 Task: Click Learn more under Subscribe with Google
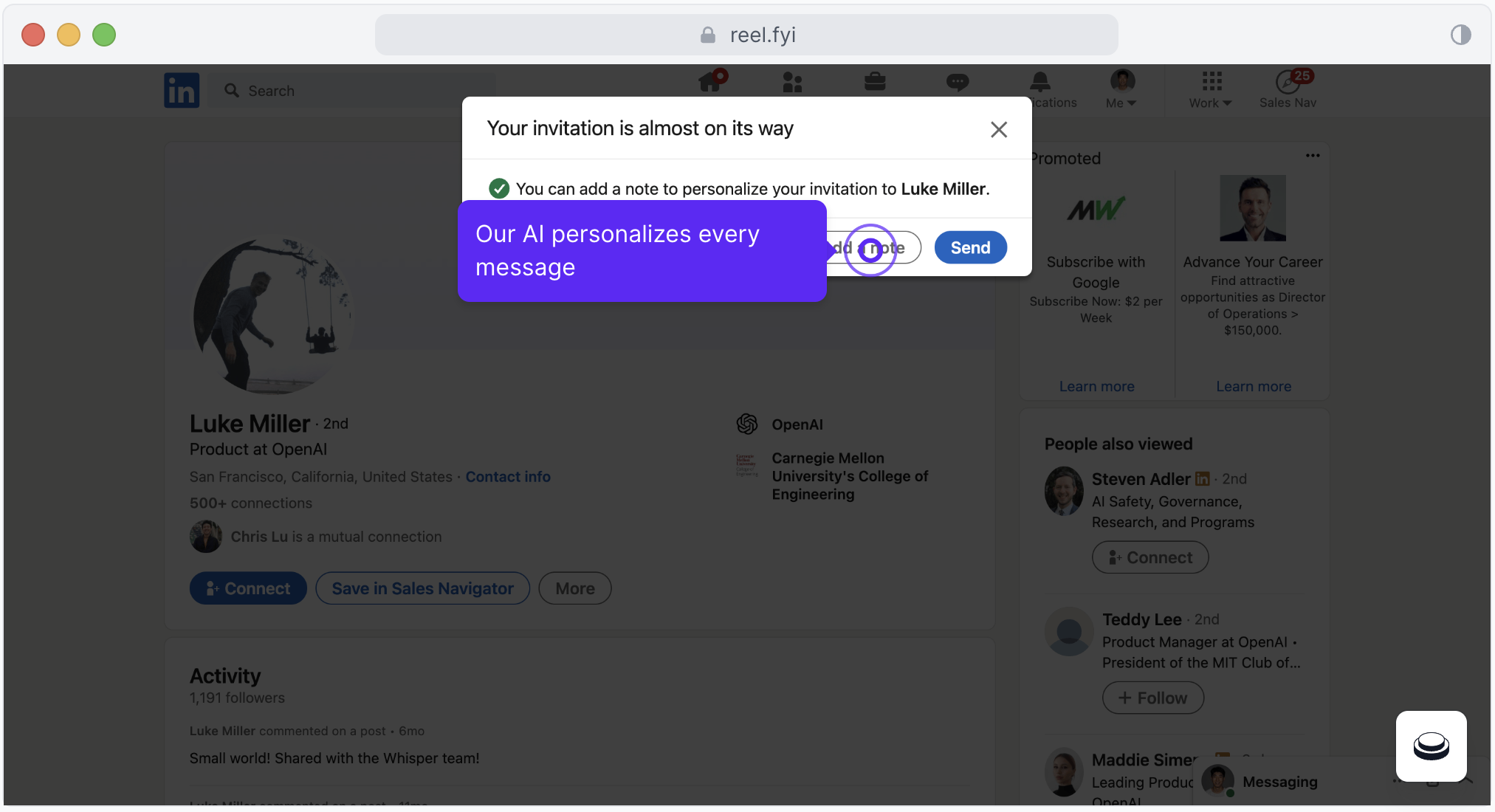[1096, 386]
